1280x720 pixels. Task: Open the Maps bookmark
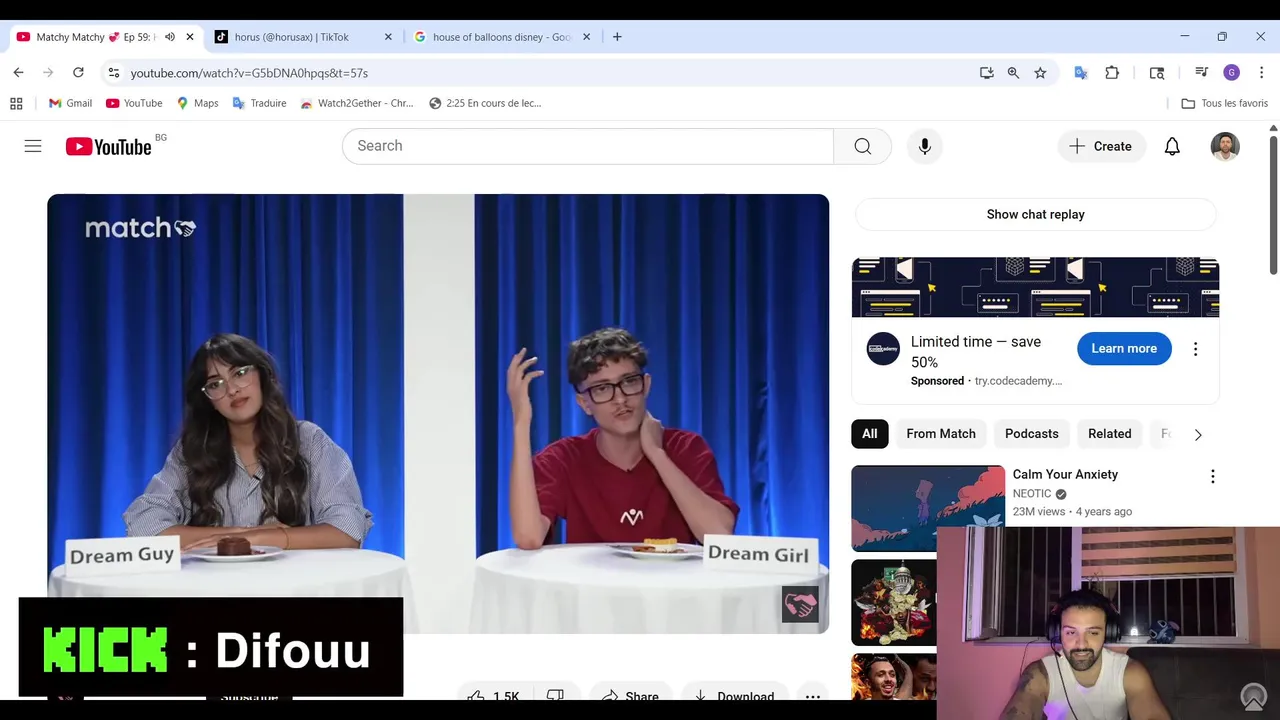197,103
